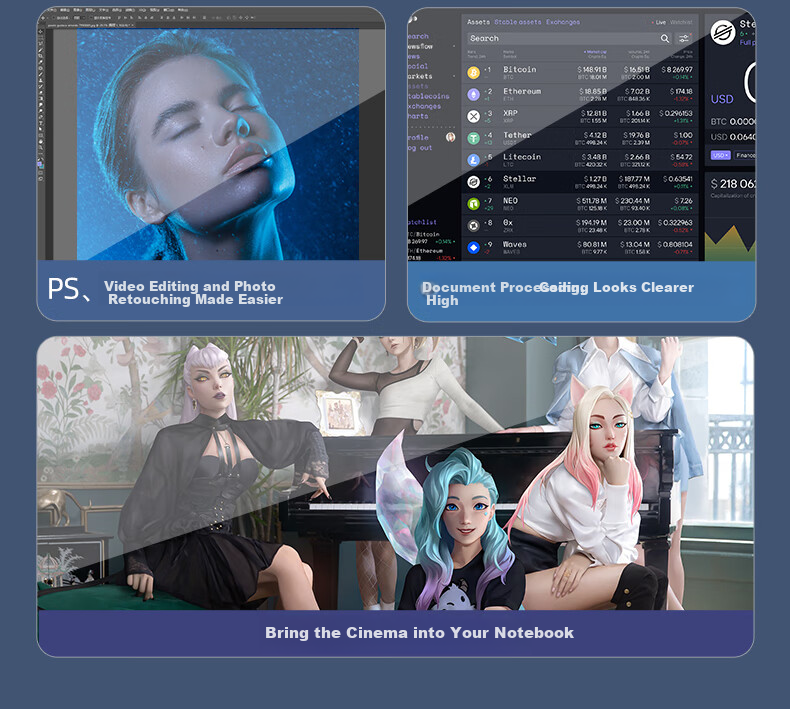Click the USD label in the right panel
The height and width of the screenshot is (709, 790).
pos(722,99)
